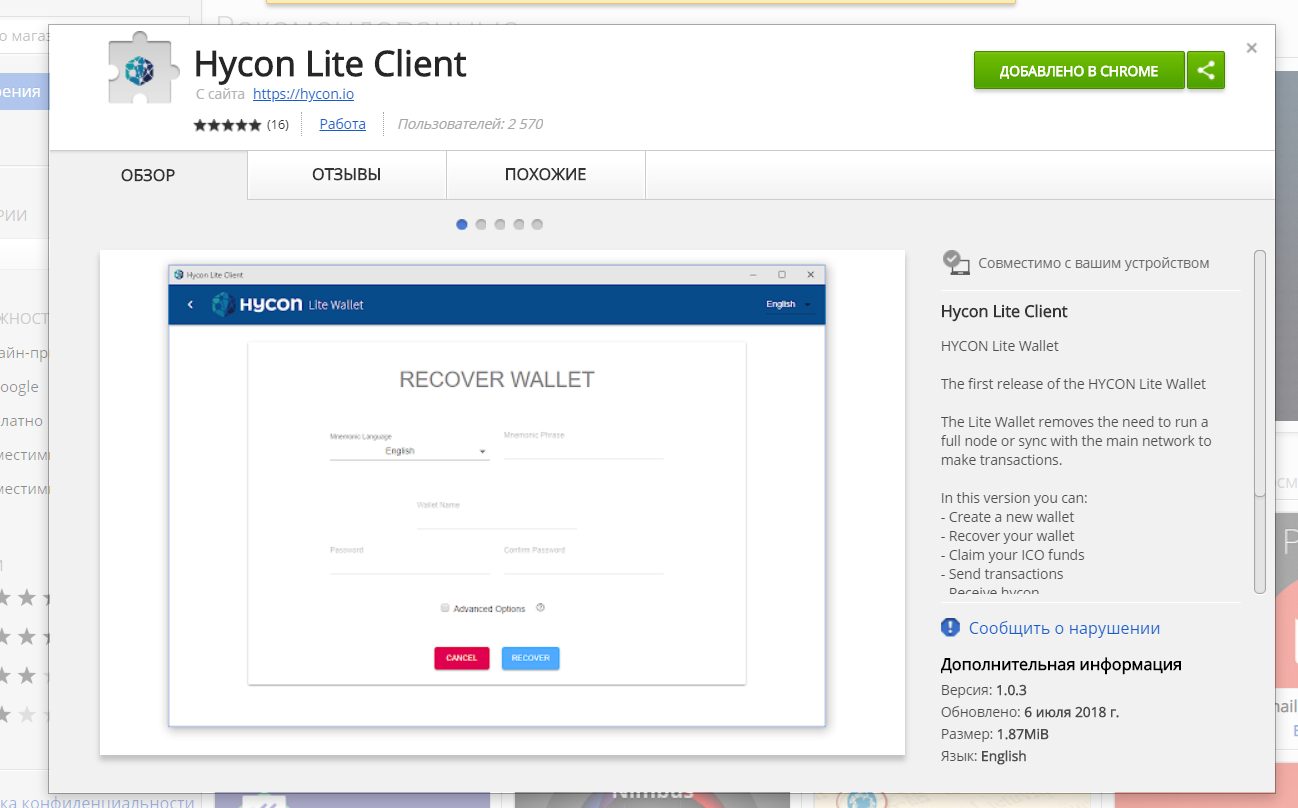Click the "Lite Wallet" label in the wallet header
1298x808 pixels.
(336, 305)
